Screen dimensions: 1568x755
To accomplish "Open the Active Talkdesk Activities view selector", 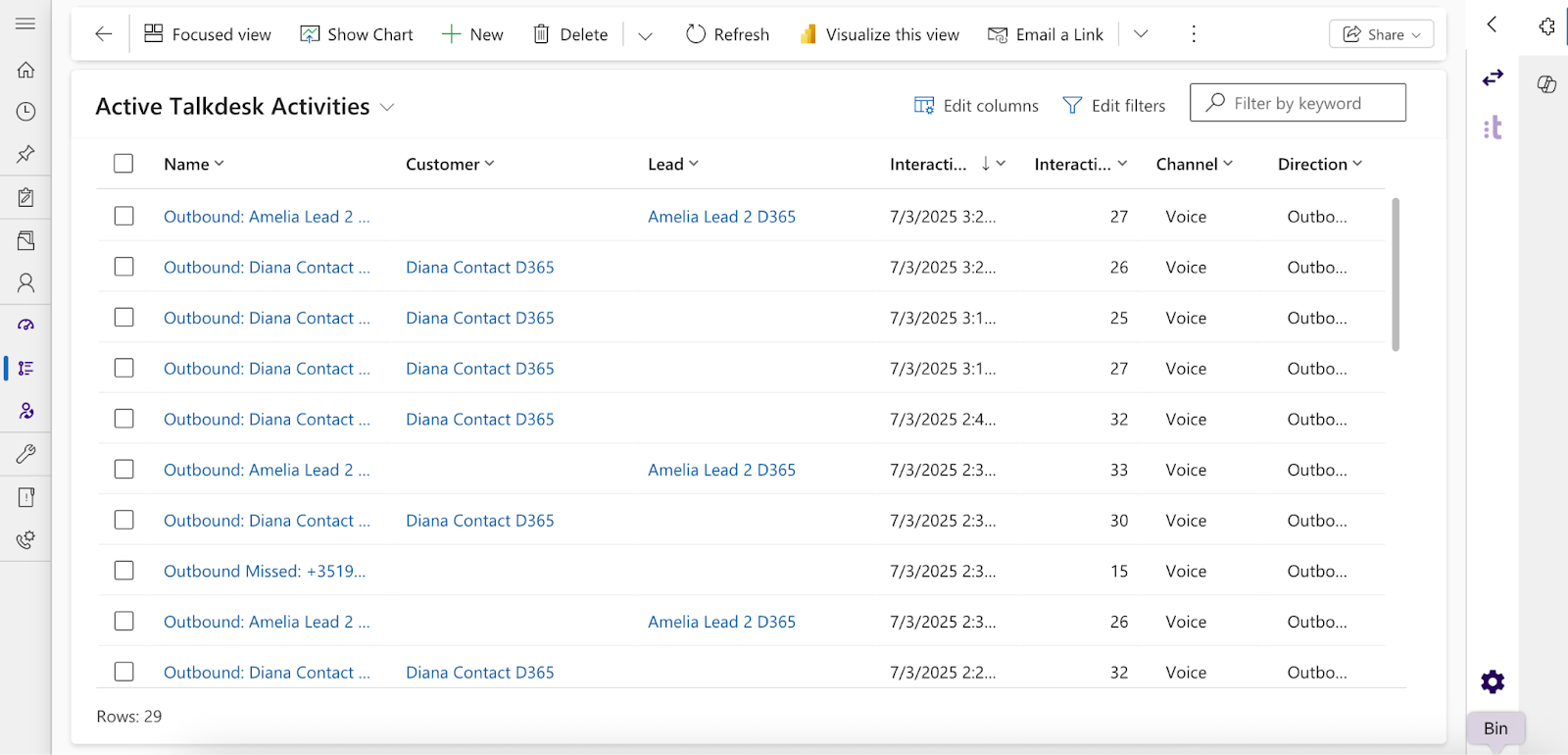I will coord(245,106).
